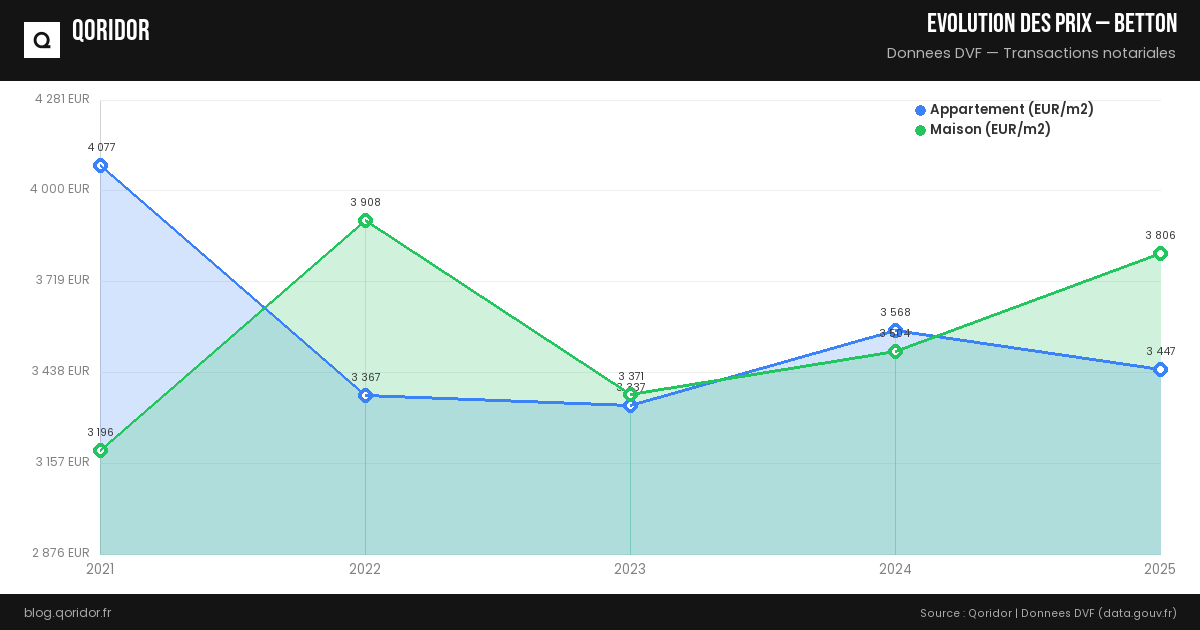This screenshot has width=1200, height=630.
Task: Click the 2025 Maison marker at 3 806
Action: coord(1160,253)
